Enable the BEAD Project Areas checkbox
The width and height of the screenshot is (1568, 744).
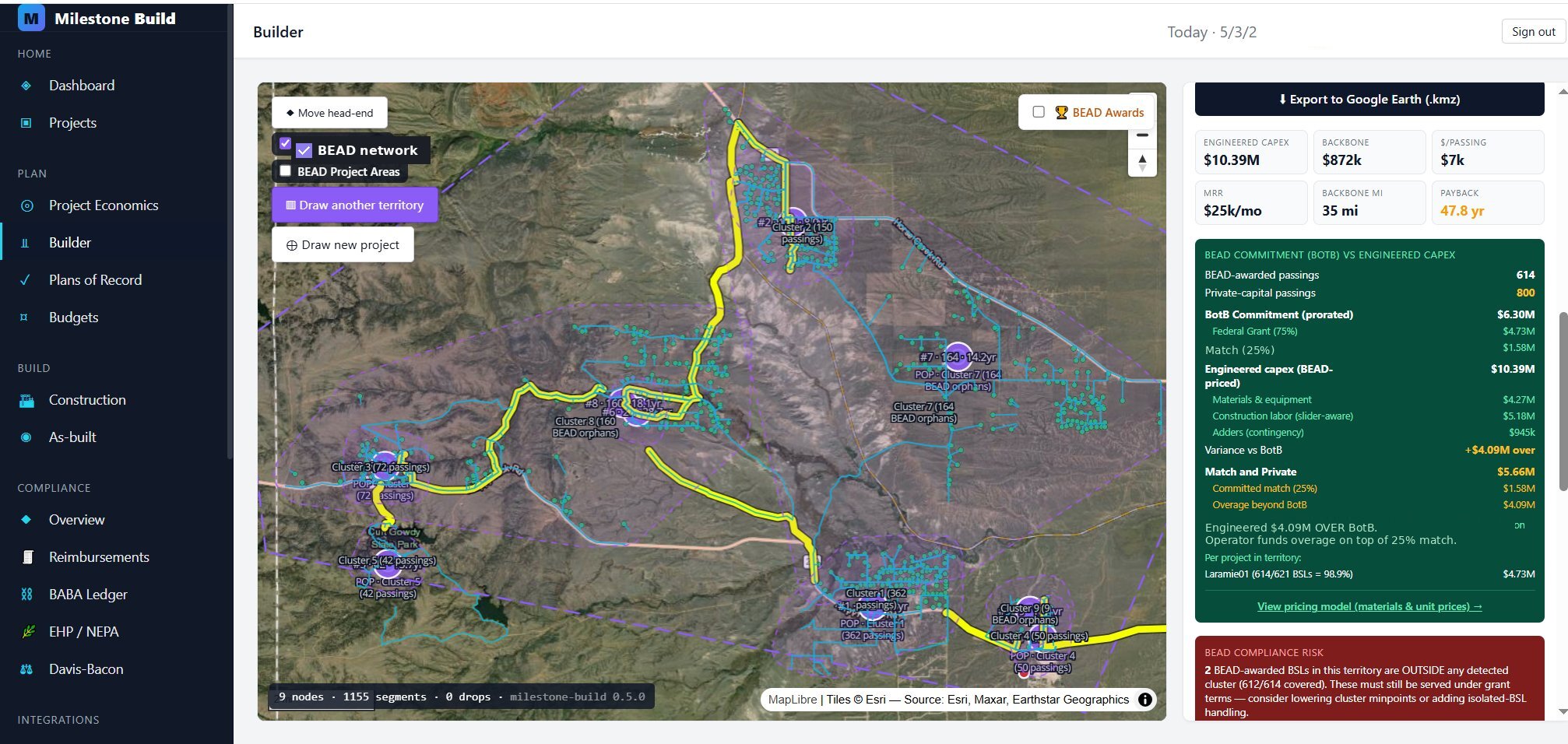(285, 170)
